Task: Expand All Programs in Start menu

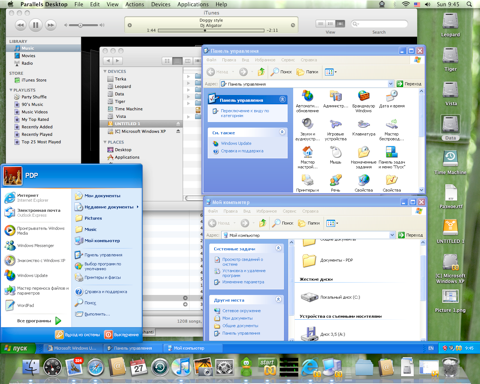Action: [39, 321]
